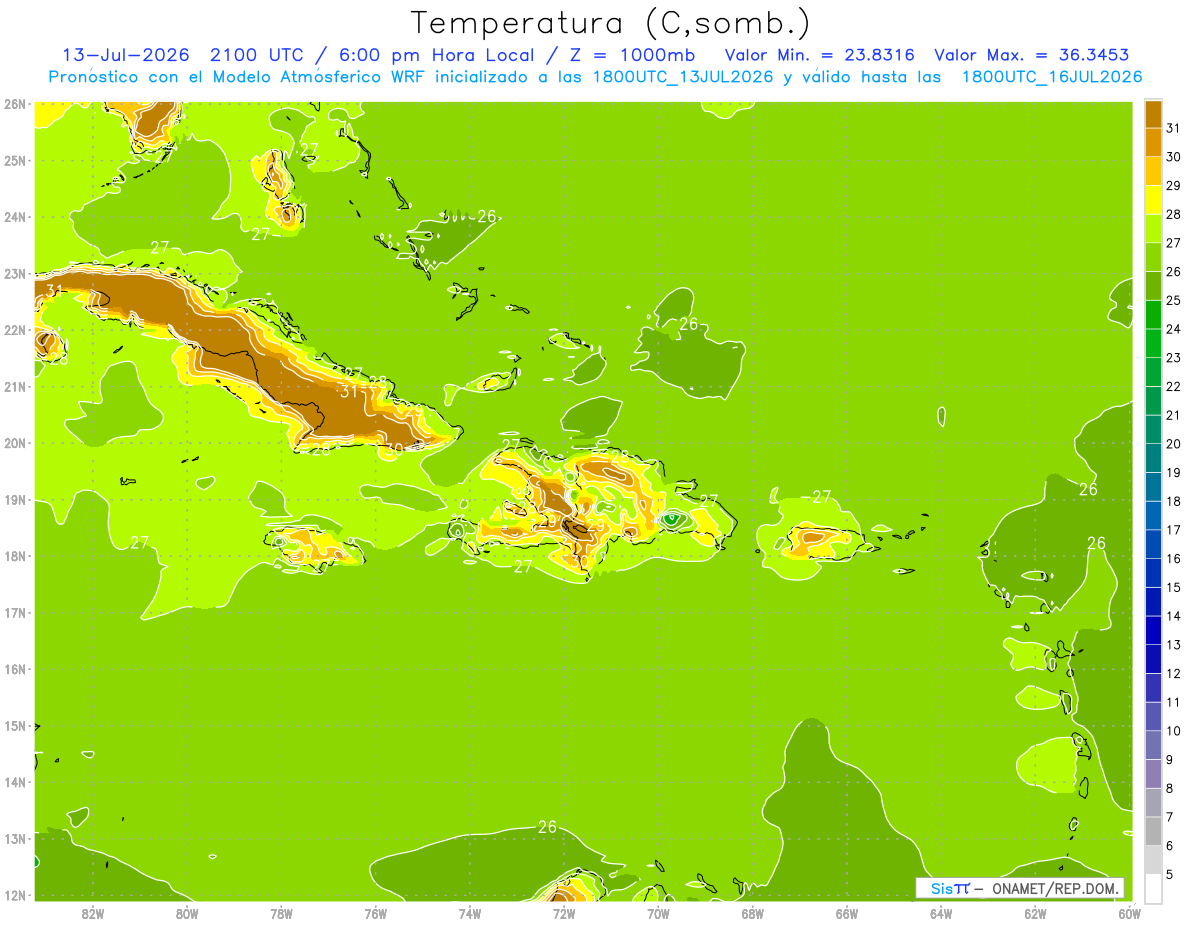Click legend value 31 on the color bar
This screenshot has height=927, width=1200.
(x=1173, y=128)
